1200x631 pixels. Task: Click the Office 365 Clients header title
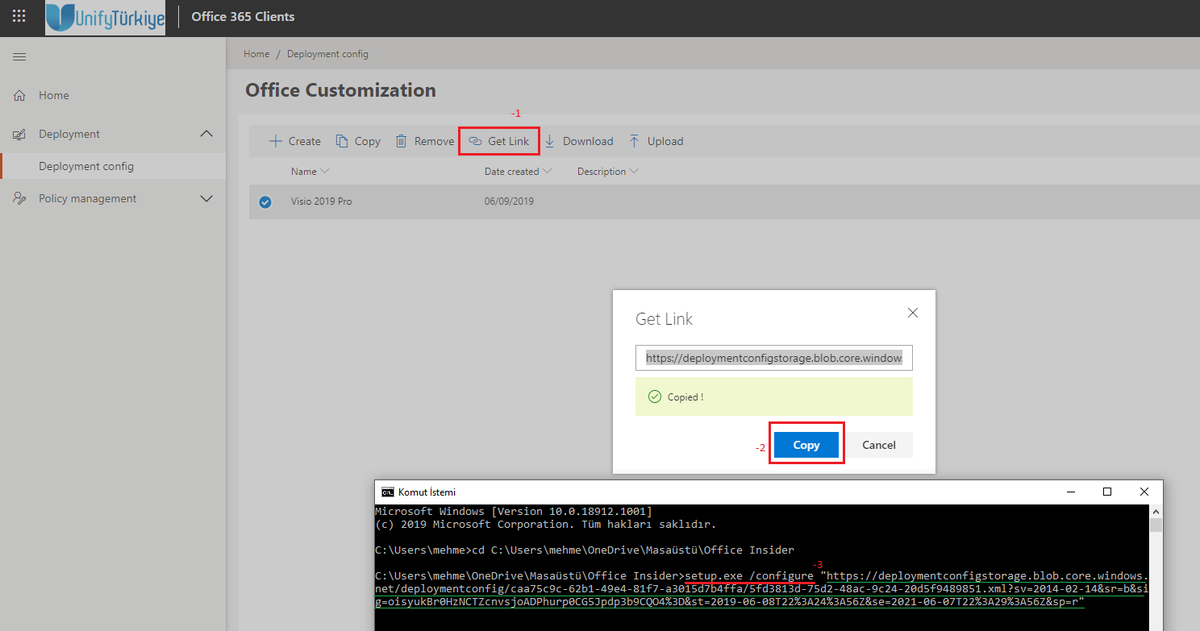point(243,17)
